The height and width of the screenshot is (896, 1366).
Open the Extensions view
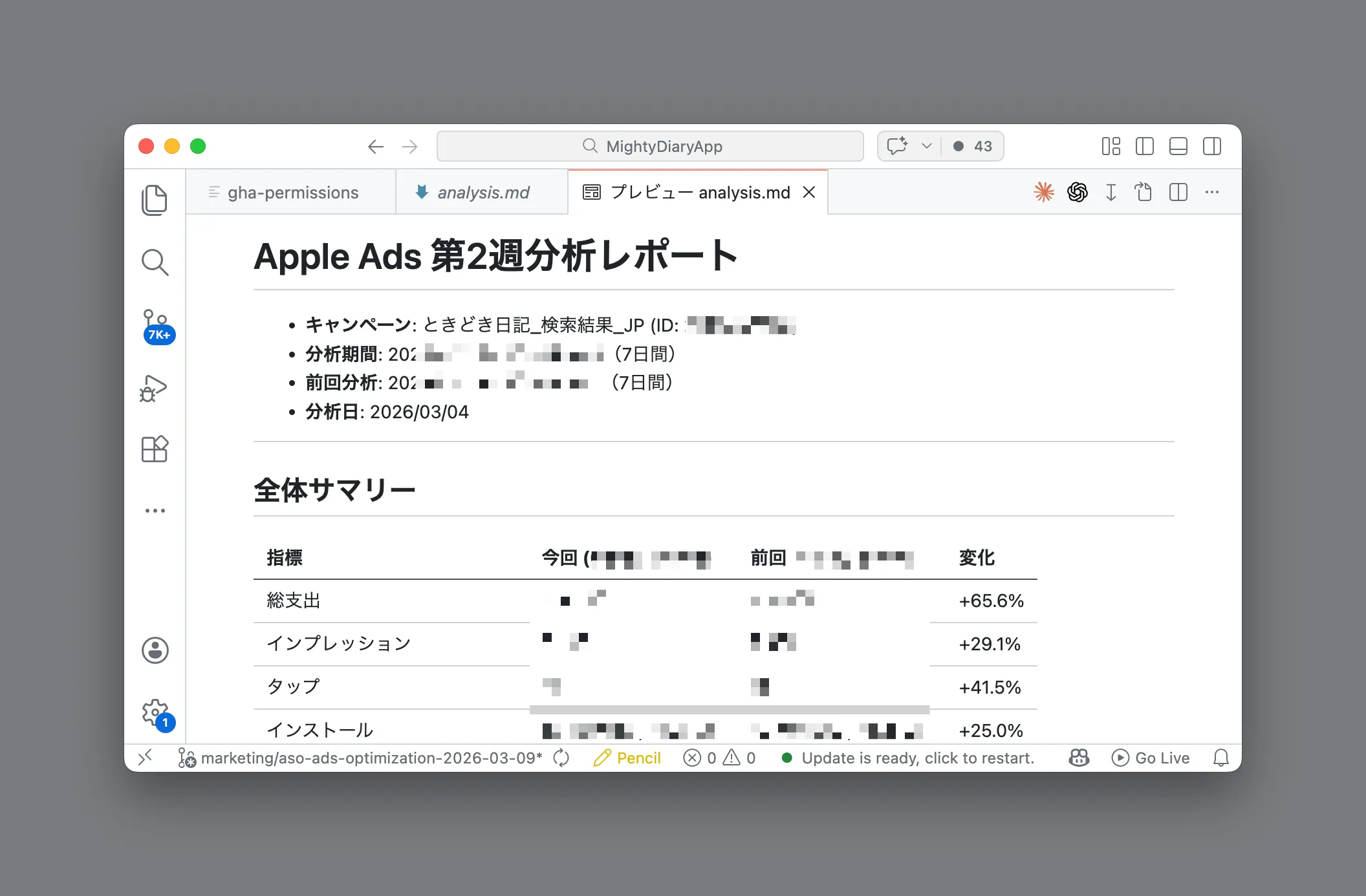click(x=155, y=449)
